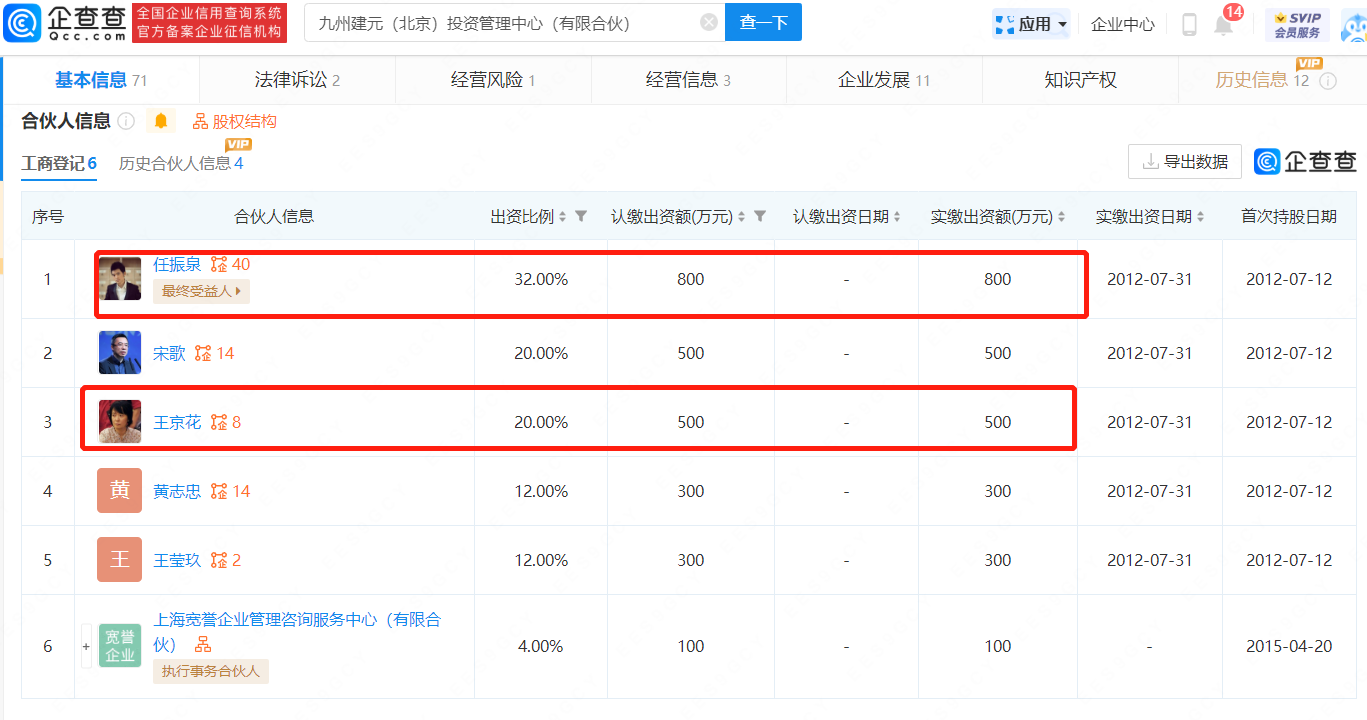Click the info icon next to 合伙人信息
The image size is (1367, 720).
click(x=126, y=122)
